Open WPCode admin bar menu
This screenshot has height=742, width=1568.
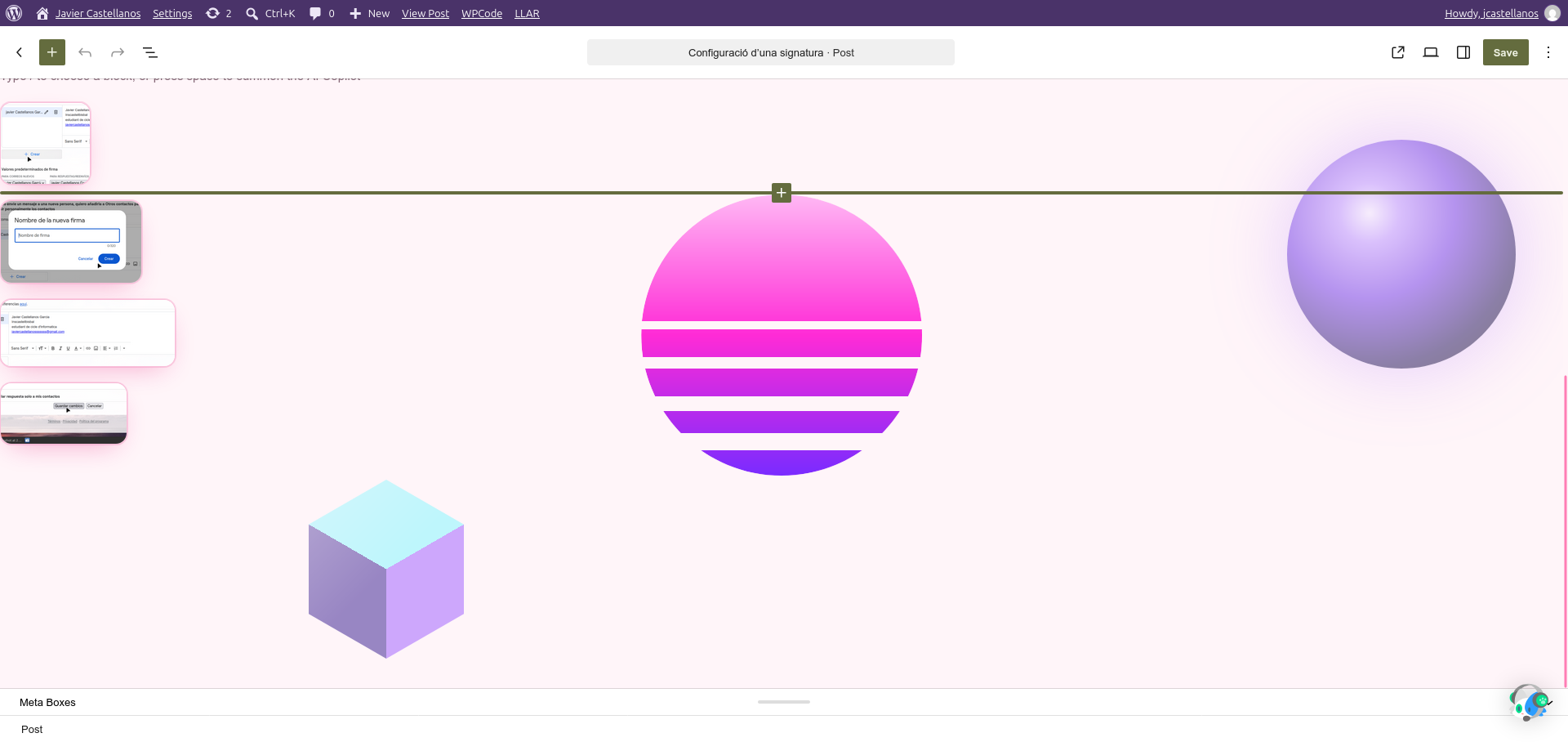[482, 13]
